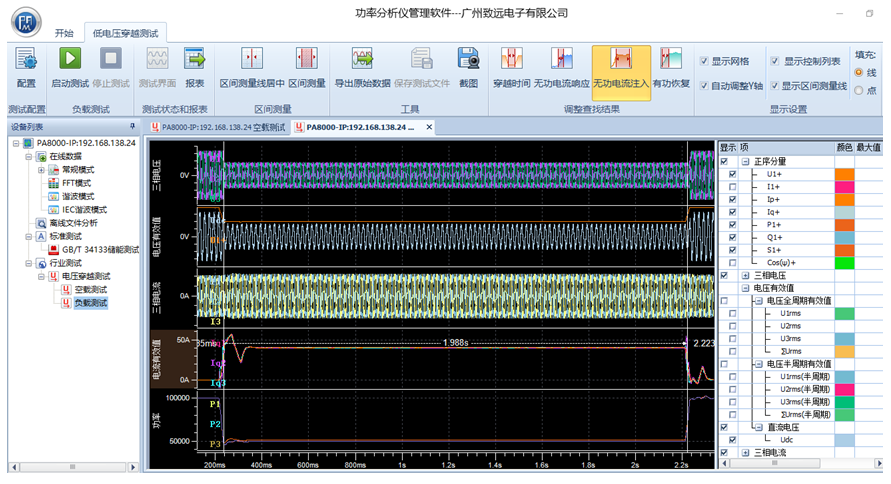Click the green Cos(φ)+ color swatch
Viewport: 891px width, 484px height.
844,263
